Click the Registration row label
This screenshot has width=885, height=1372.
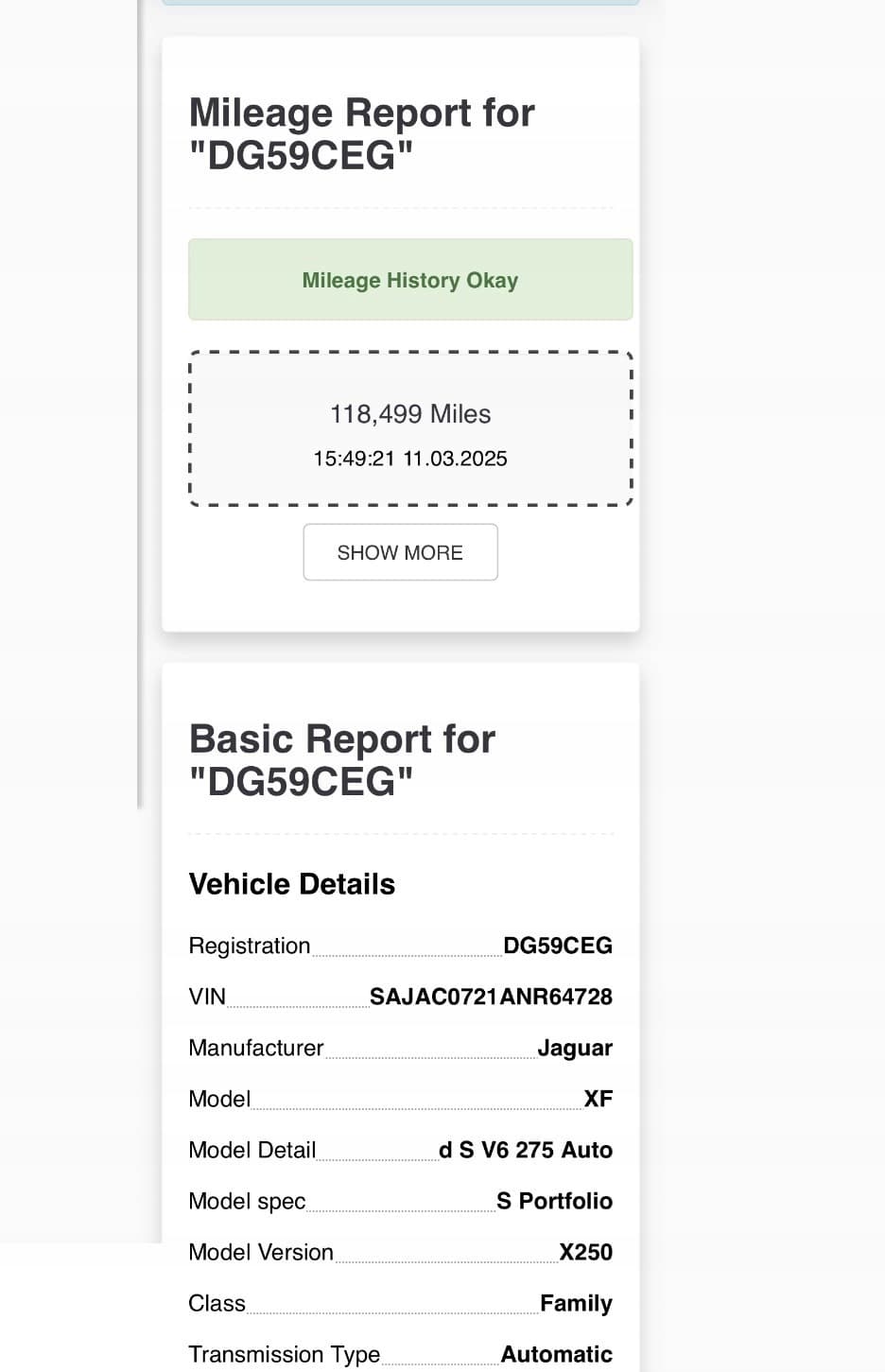[250, 946]
